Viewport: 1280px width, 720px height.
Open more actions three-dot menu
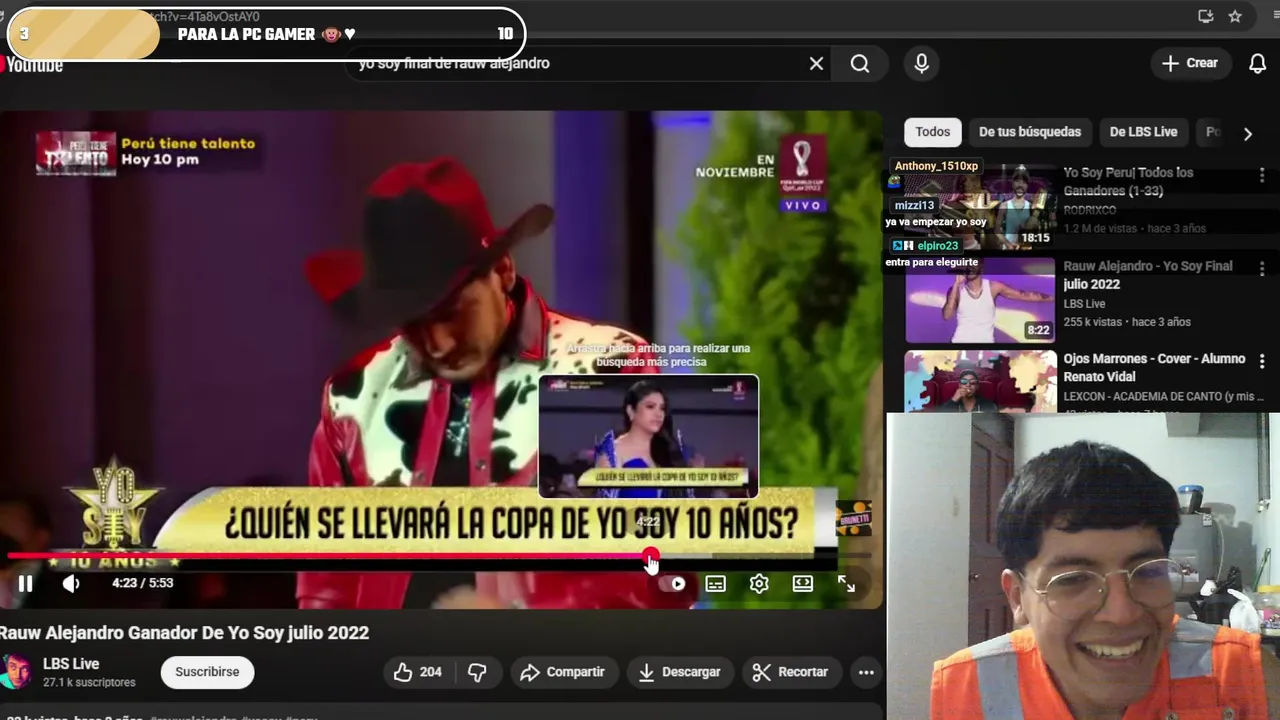pyautogui.click(x=866, y=672)
